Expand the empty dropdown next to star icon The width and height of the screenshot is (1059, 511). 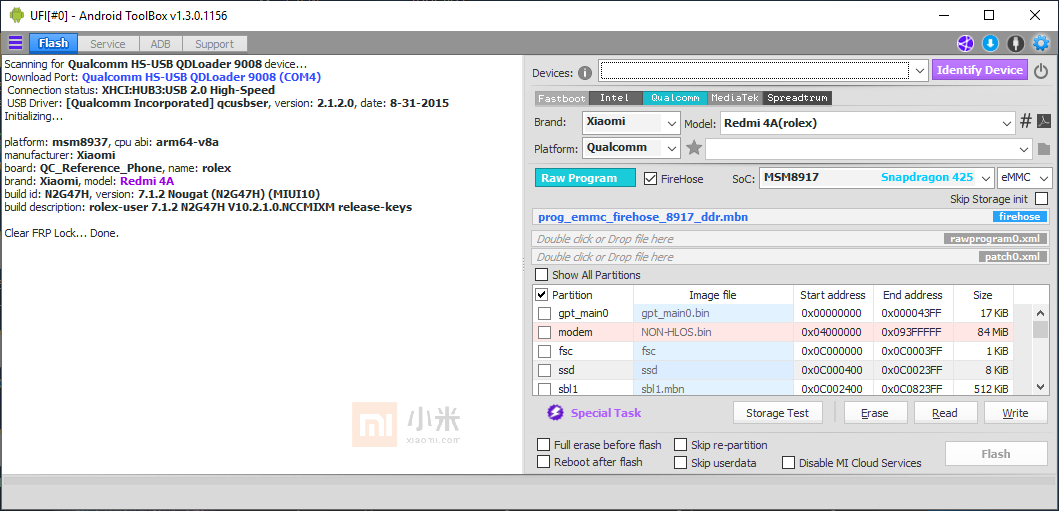(x=1025, y=149)
